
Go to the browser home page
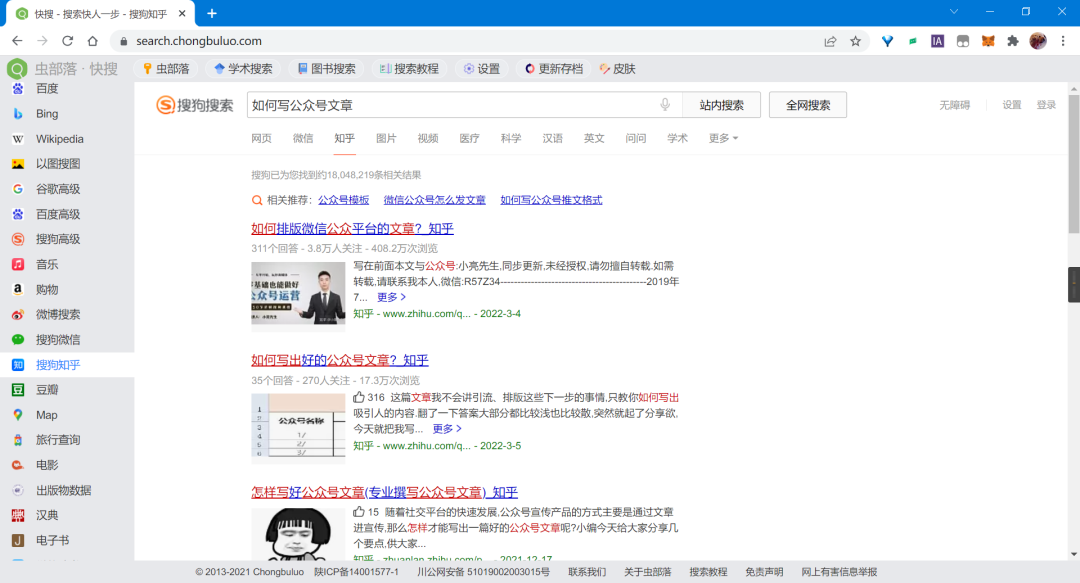tap(92, 41)
